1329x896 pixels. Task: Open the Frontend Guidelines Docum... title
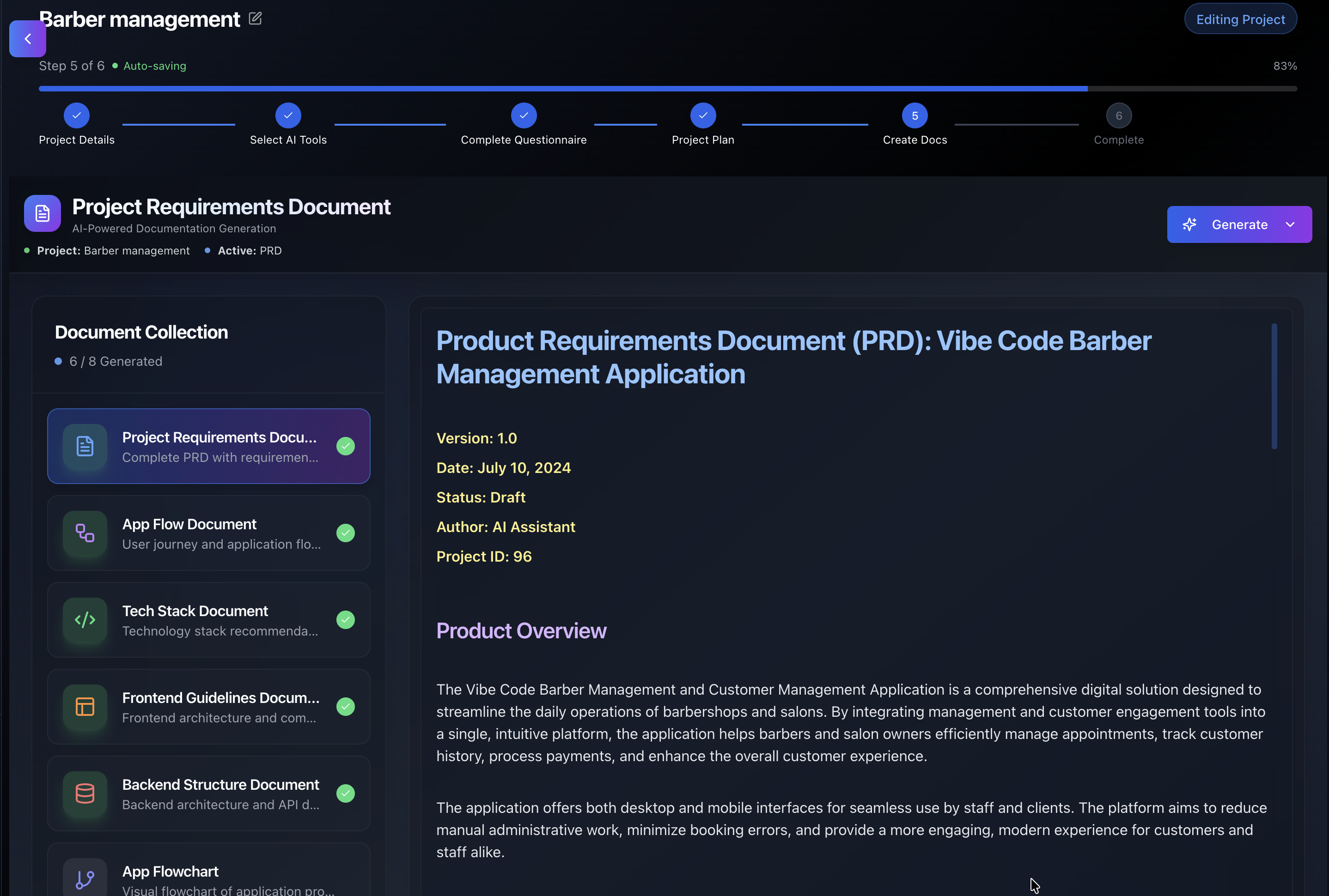pos(220,698)
